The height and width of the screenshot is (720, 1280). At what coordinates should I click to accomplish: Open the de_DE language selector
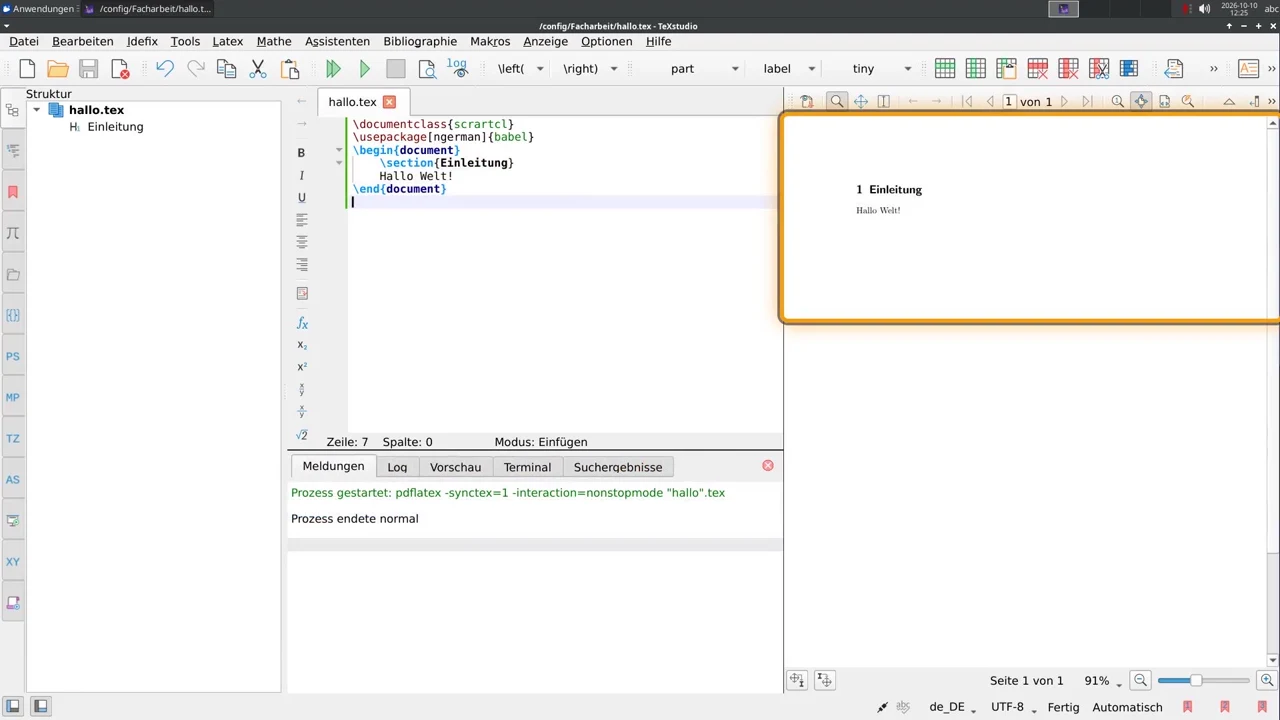coord(952,707)
